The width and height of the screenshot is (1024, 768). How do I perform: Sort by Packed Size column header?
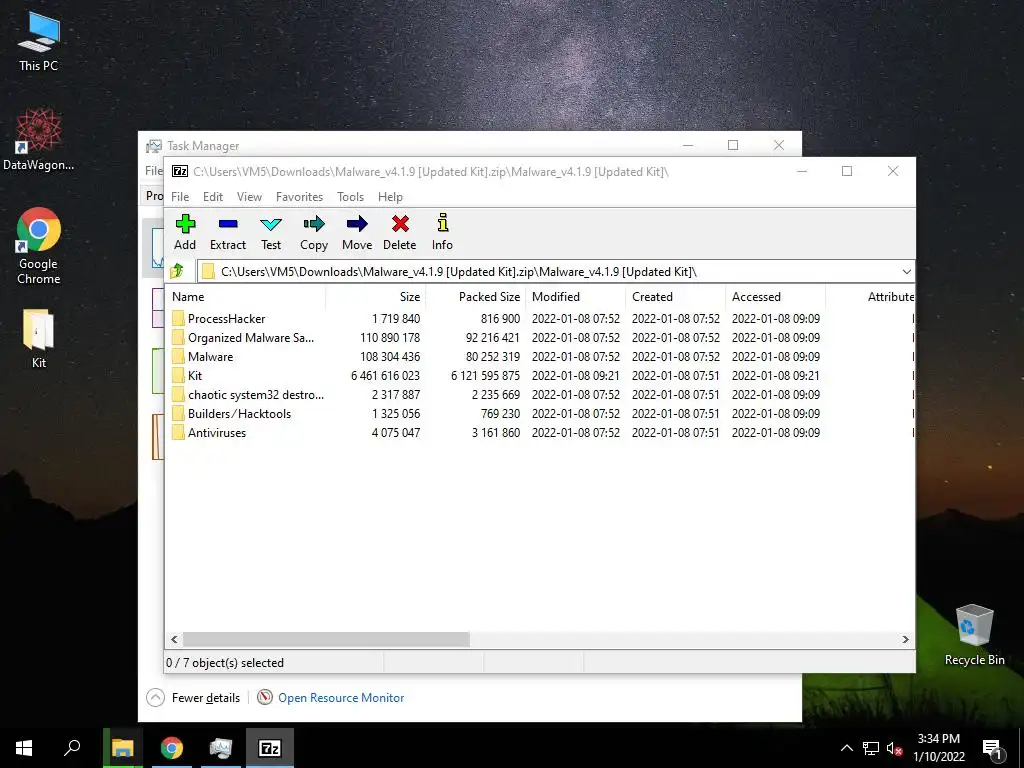click(x=476, y=296)
